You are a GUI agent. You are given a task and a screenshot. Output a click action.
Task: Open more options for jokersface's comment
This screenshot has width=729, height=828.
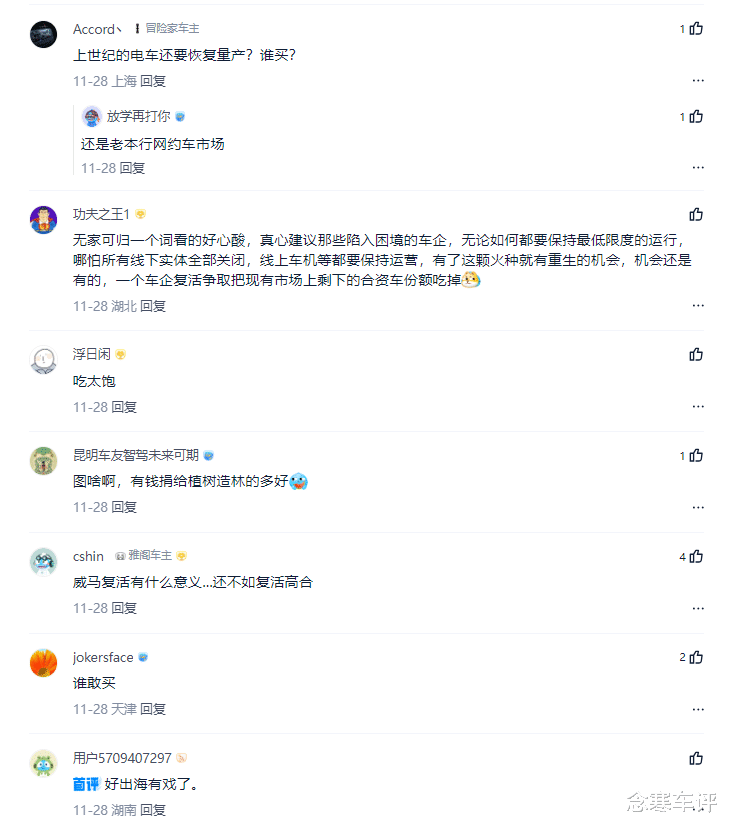point(698,709)
